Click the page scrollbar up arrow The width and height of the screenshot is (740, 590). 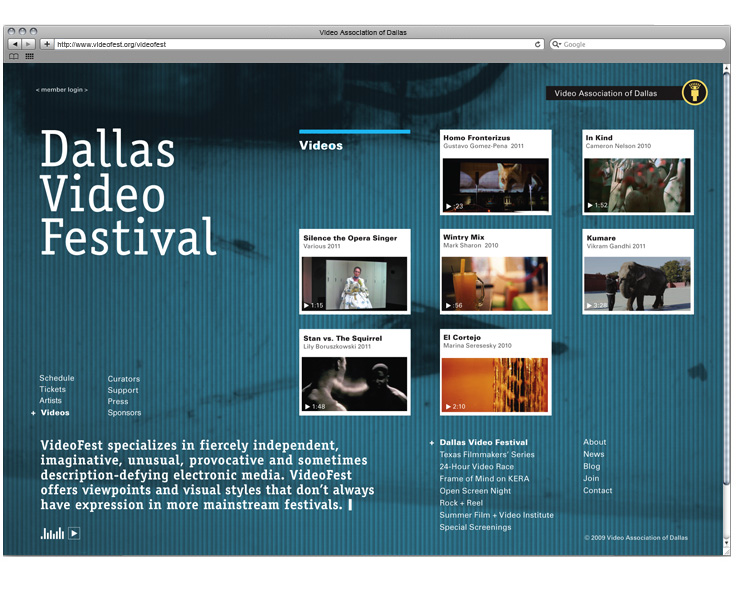pos(726,69)
